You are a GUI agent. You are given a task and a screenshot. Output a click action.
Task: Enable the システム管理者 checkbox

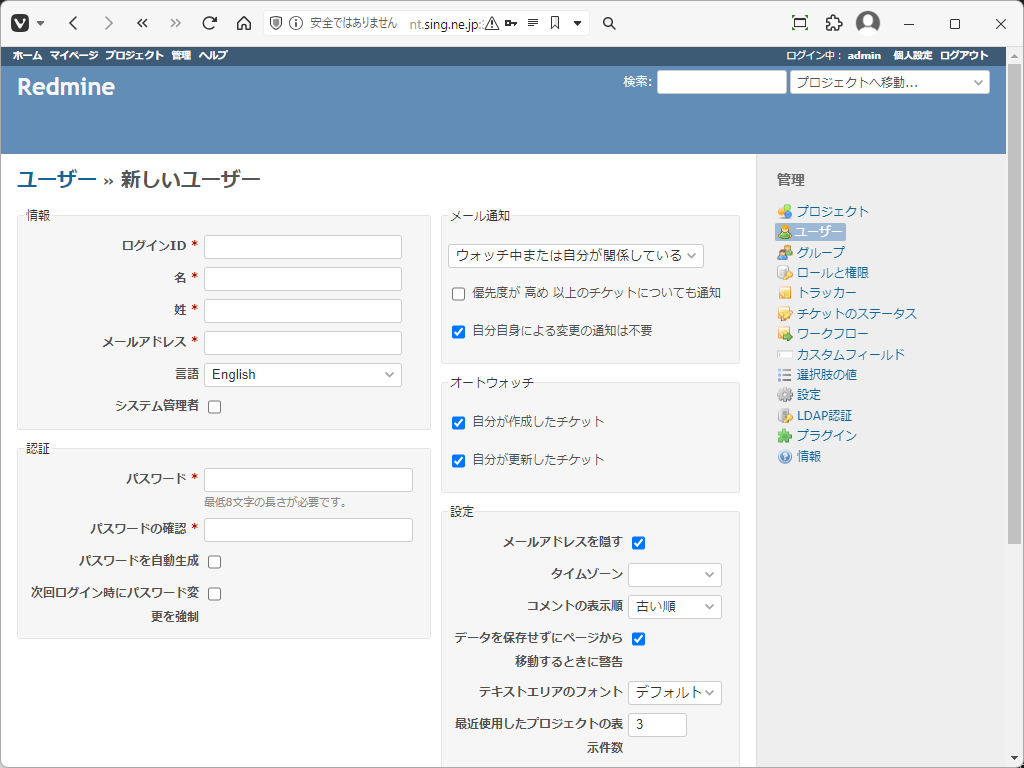point(214,407)
